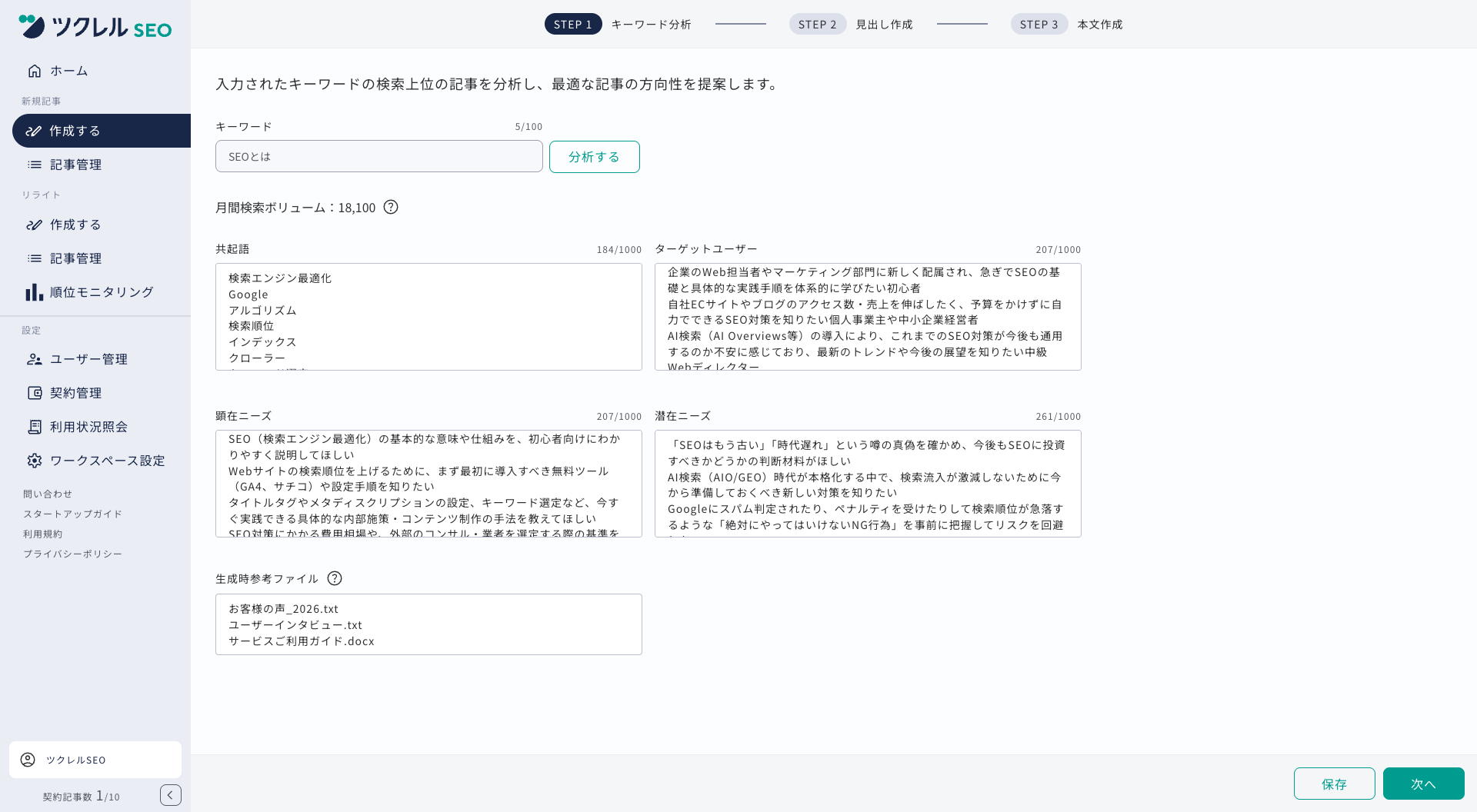Click the キーワード input field
1477x812 pixels.
tap(379, 156)
